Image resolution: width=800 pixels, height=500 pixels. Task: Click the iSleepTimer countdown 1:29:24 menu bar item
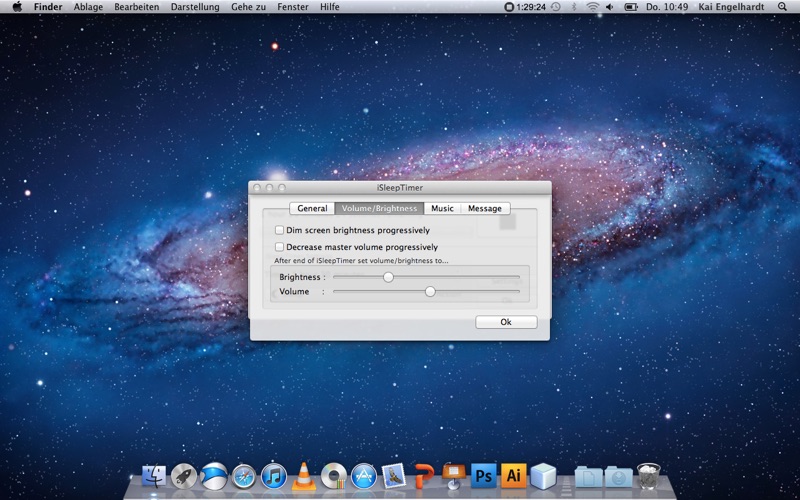coord(525,7)
